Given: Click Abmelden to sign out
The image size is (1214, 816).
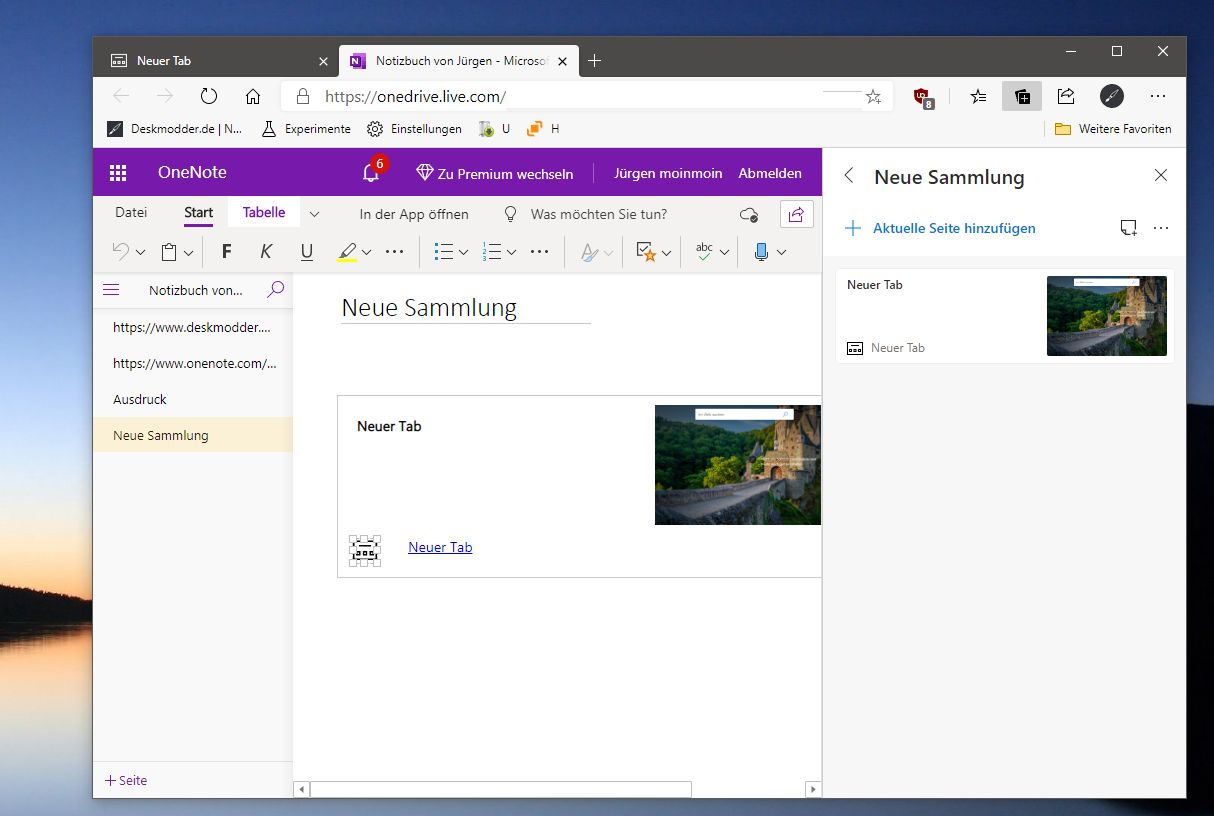Looking at the screenshot, I should [770, 173].
